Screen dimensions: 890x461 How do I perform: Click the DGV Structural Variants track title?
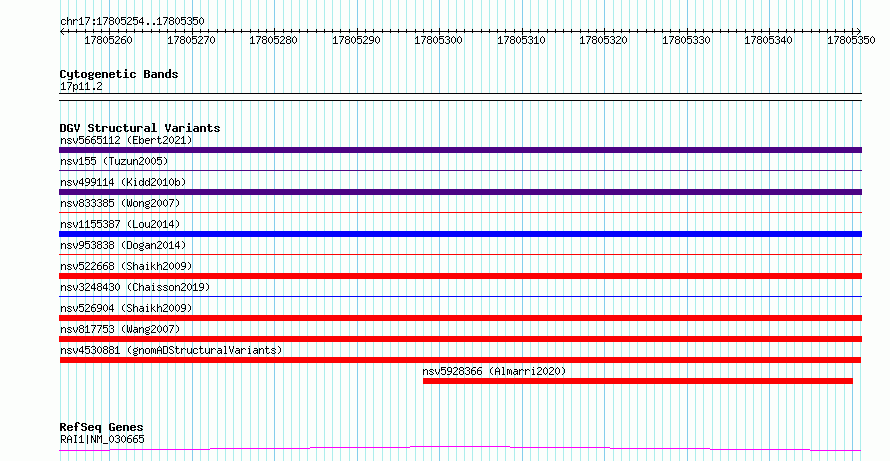[x=140, y=128]
